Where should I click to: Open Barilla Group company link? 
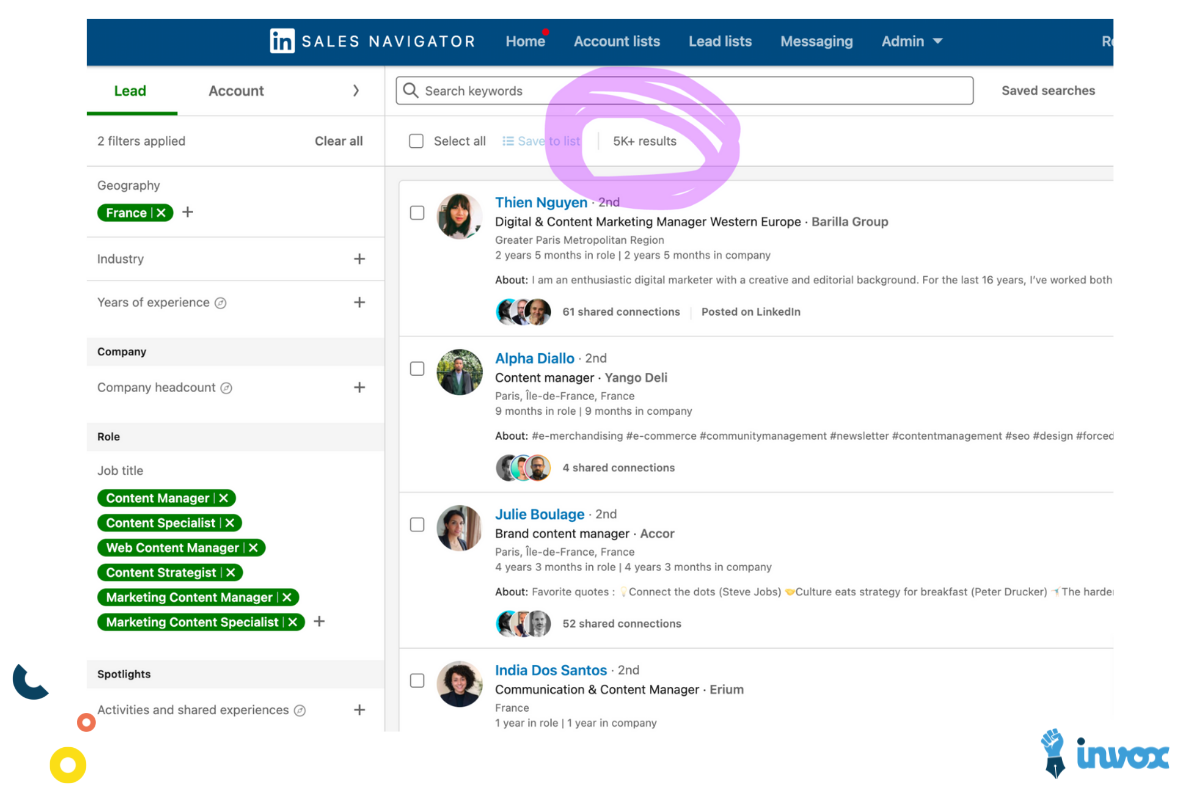click(x=850, y=222)
